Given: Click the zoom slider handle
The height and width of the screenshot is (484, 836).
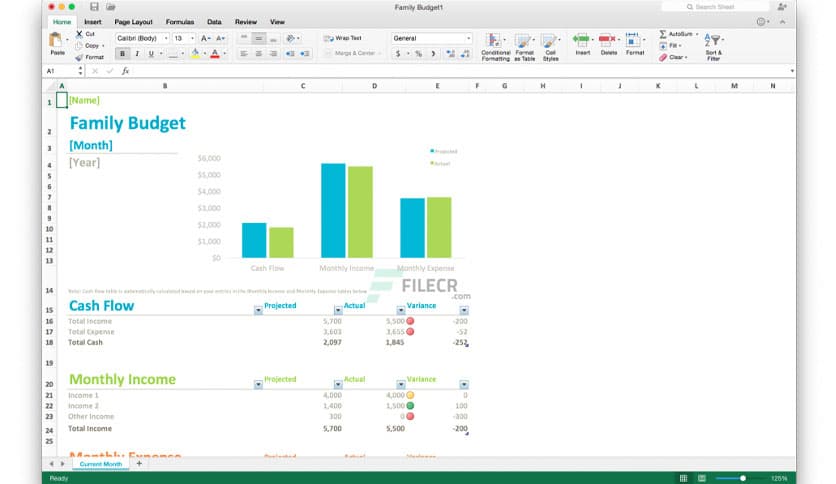Looking at the screenshot, I should click(743, 478).
